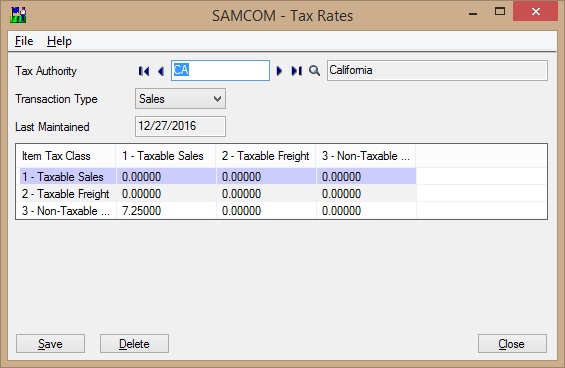Click the Last Maintained date field

coord(180,127)
